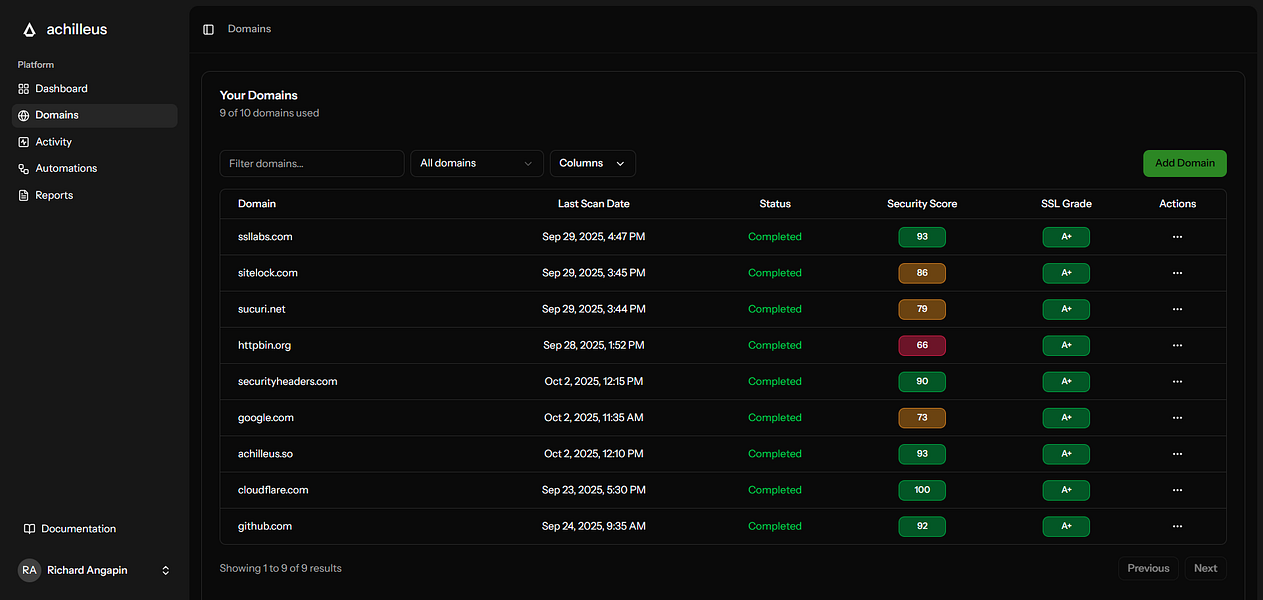Click the 79 security score badge

point(922,309)
